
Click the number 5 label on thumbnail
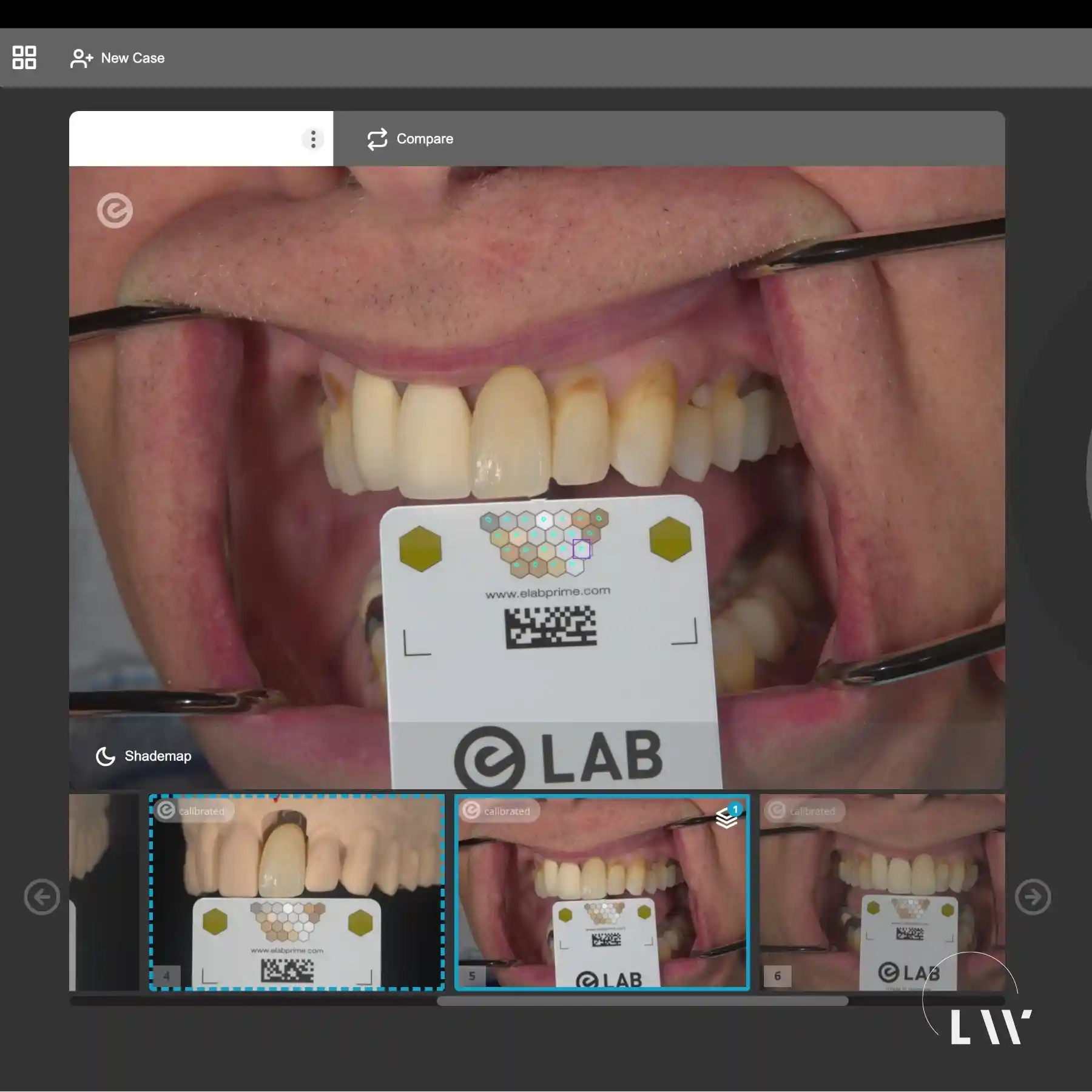tap(472, 976)
